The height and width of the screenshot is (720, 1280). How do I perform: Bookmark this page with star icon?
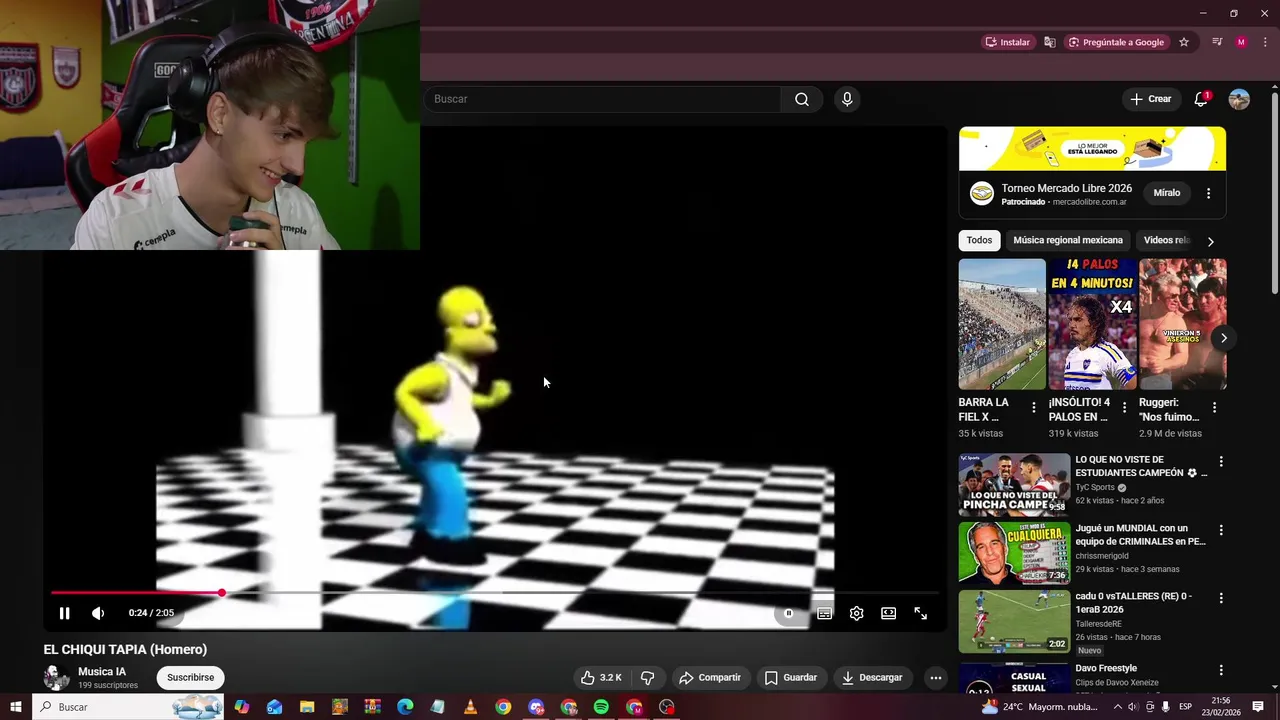point(1184,42)
